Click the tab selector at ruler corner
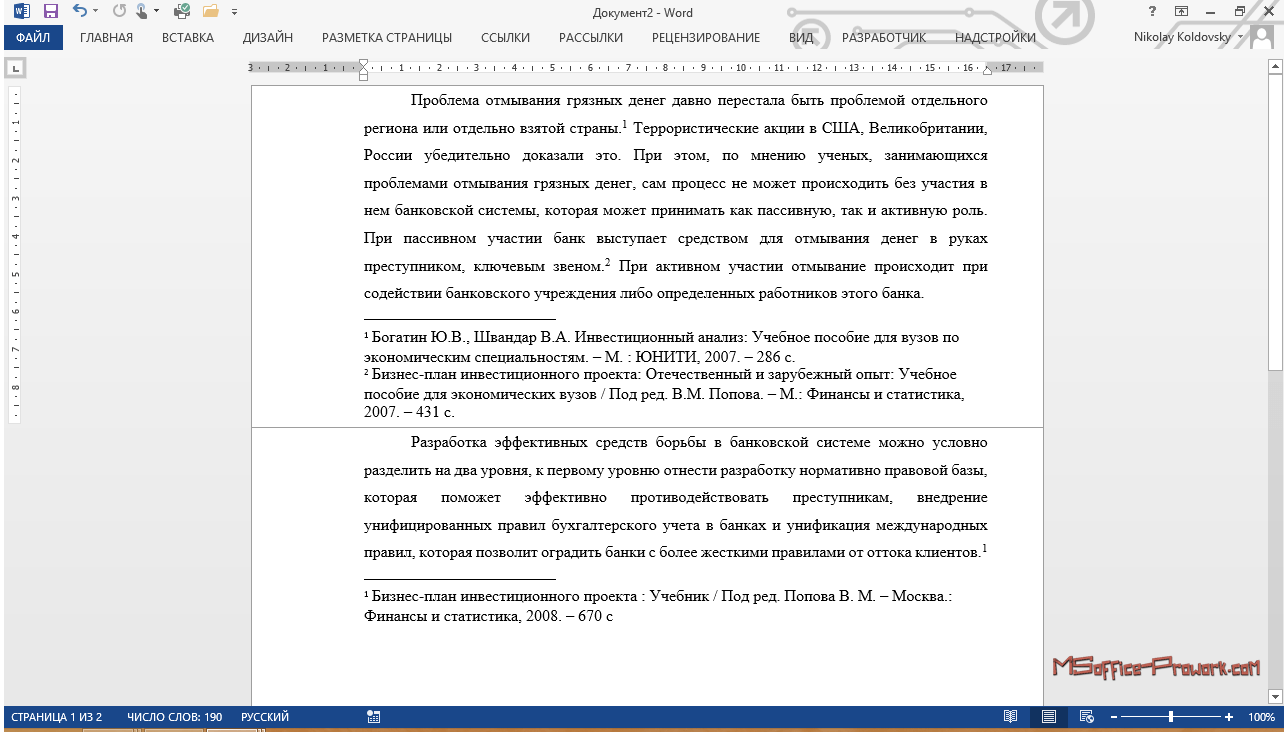This screenshot has width=1288, height=732. pyautogui.click(x=16, y=68)
